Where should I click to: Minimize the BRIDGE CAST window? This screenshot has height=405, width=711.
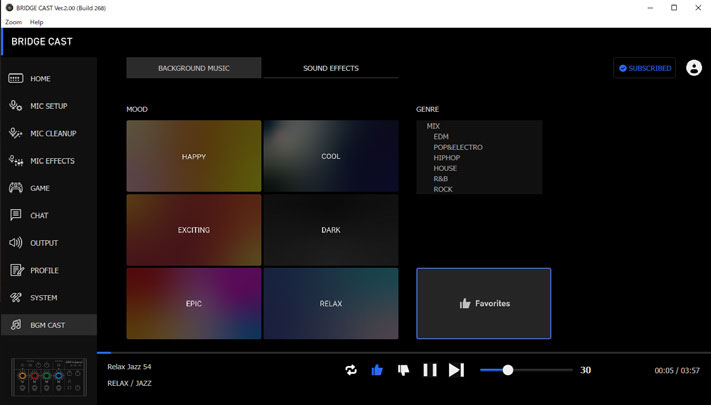pos(650,8)
